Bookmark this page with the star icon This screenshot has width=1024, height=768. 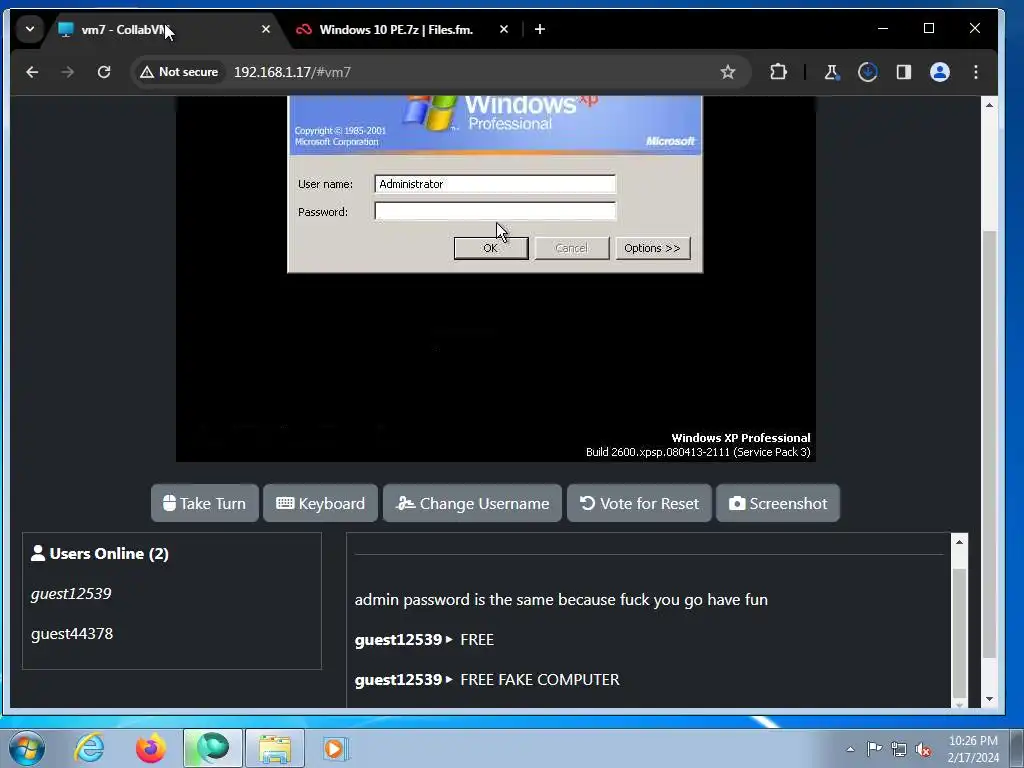pyautogui.click(x=728, y=72)
